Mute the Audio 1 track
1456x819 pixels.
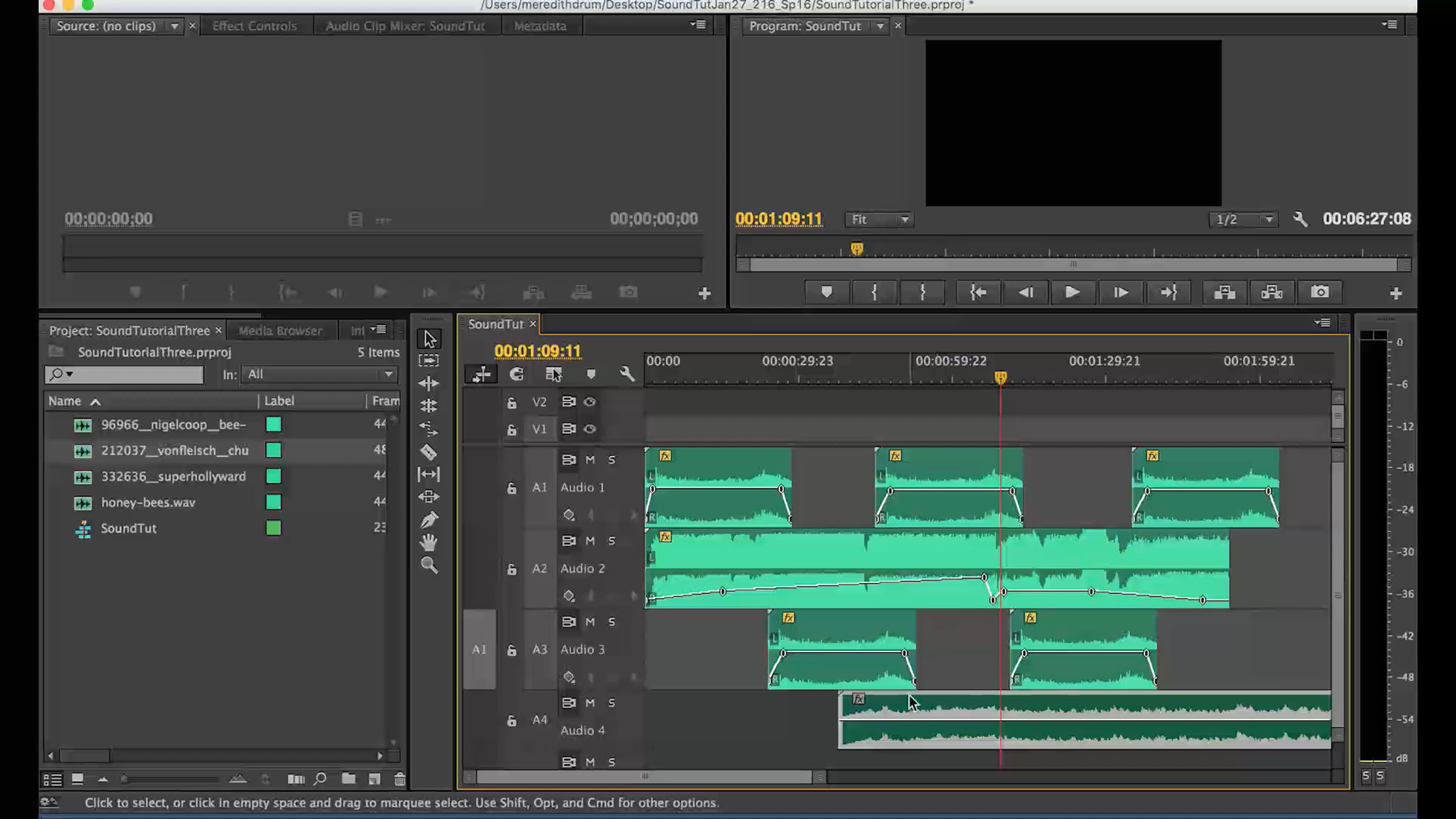click(x=590, y=460)
